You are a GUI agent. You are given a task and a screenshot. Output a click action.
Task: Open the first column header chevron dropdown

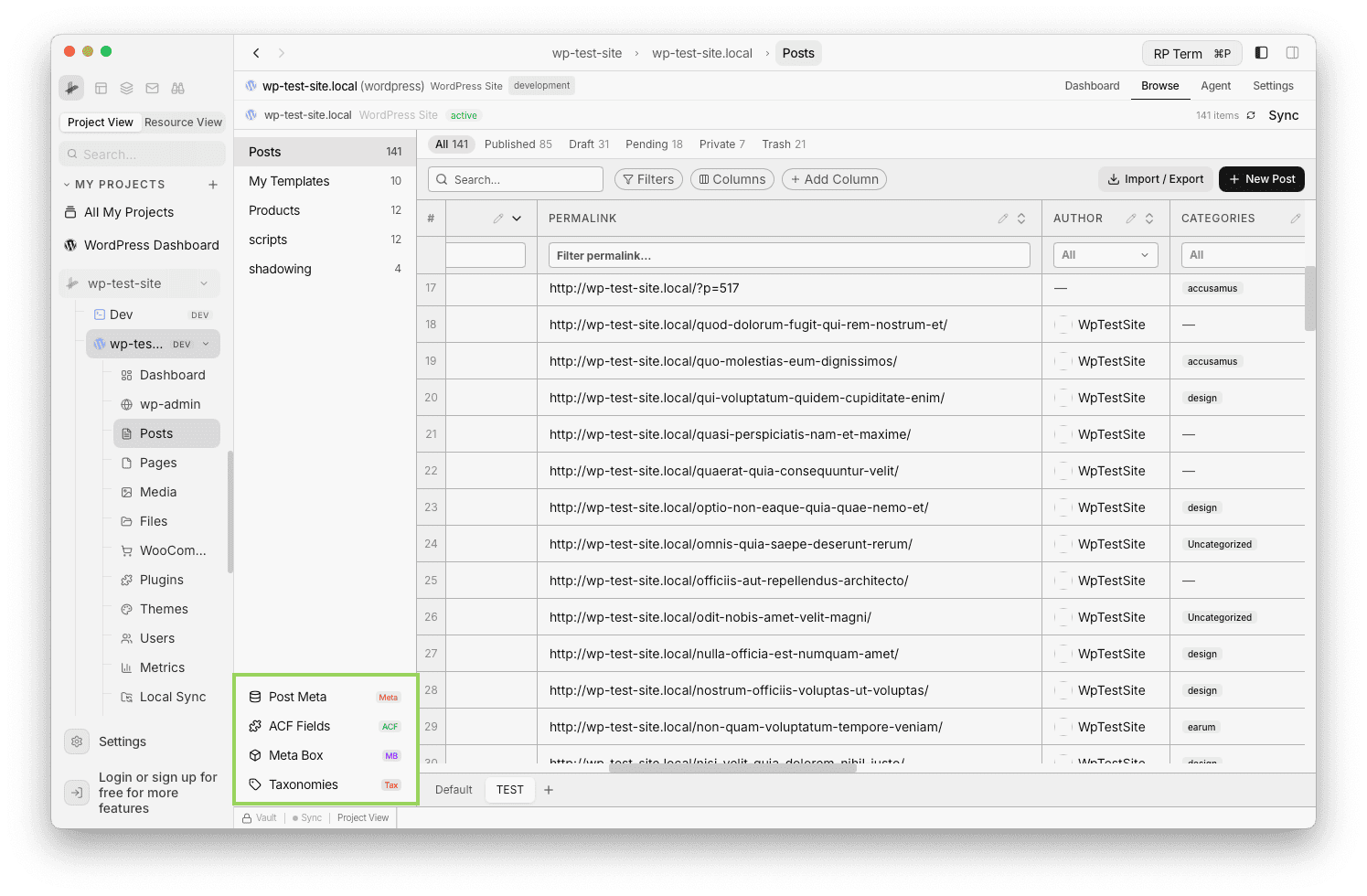coord(517,219)
